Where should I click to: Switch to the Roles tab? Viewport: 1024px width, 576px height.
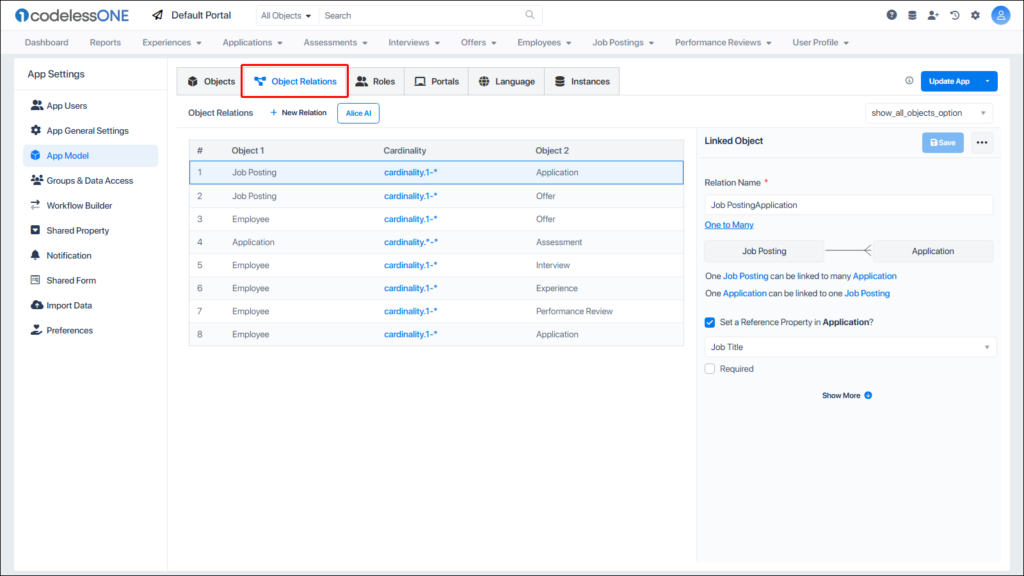pyautogui.click(x=376, y=82)
